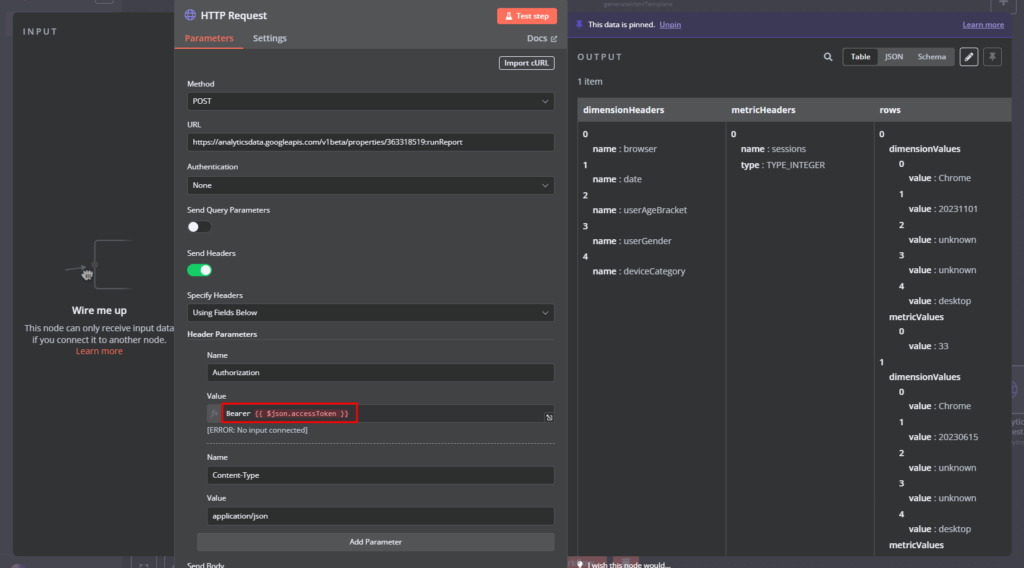Click the 'type : TYPE_INTEGER' entry
Viewport: 1024px width, 568px height.
point(782,165)
